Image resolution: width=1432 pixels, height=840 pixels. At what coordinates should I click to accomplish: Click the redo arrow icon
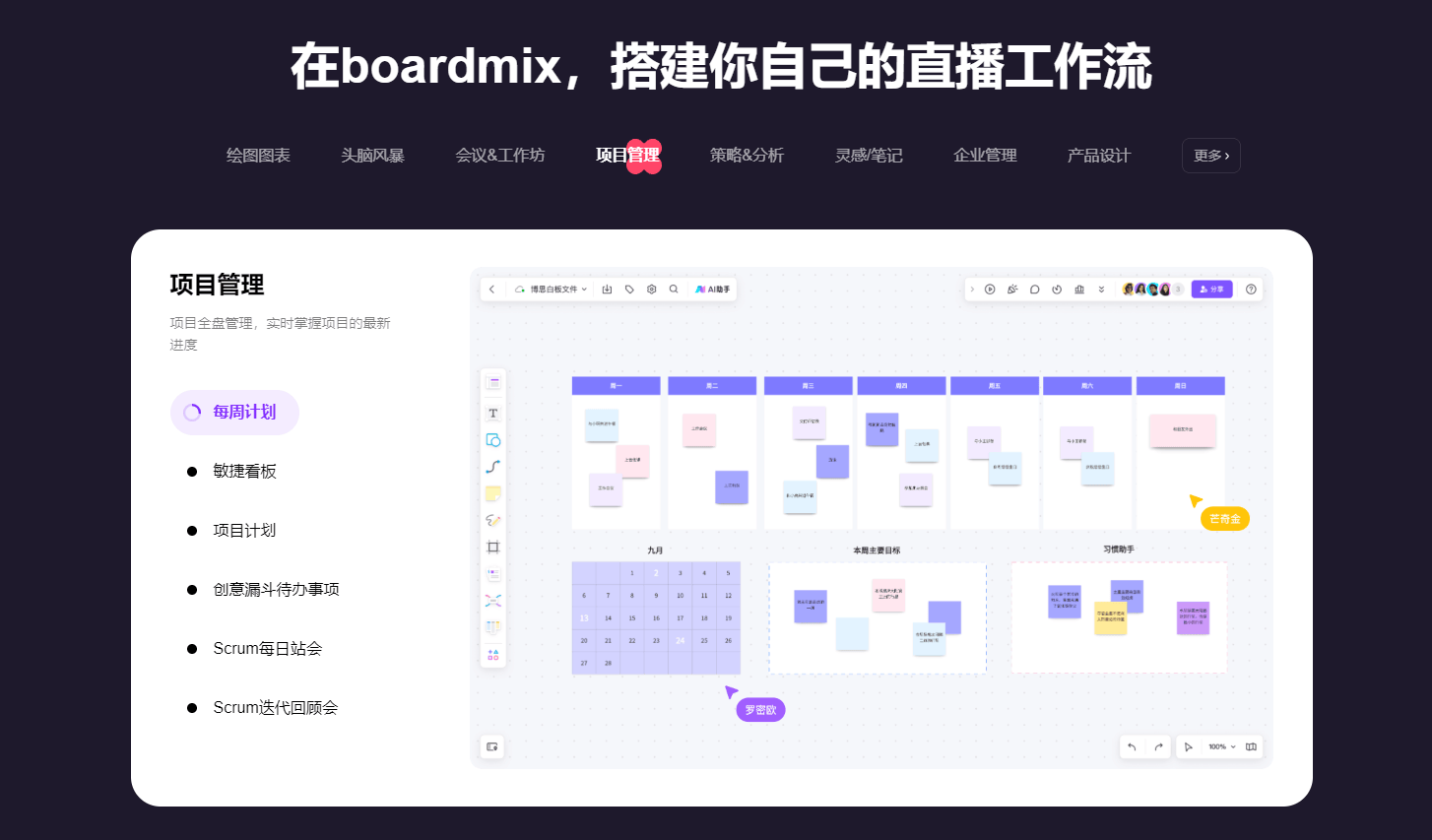pos(1158,747)
